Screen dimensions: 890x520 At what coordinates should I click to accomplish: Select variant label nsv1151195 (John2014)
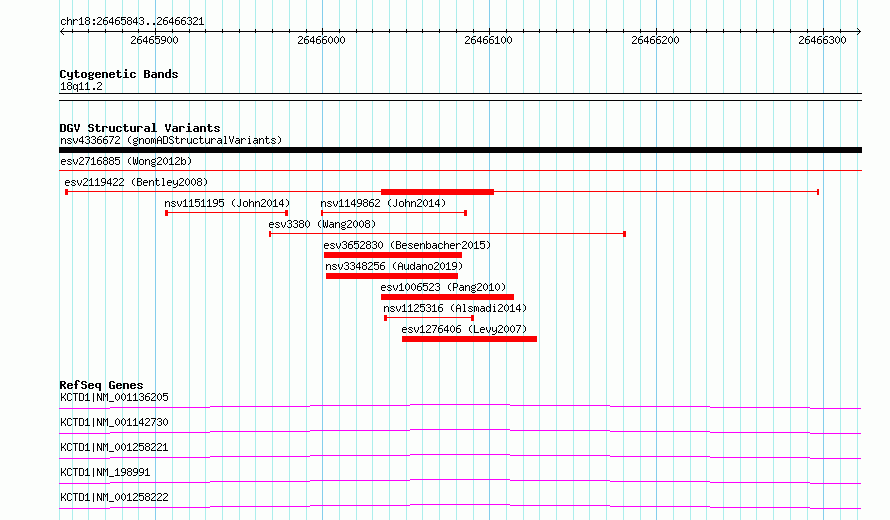pos(227,203)
